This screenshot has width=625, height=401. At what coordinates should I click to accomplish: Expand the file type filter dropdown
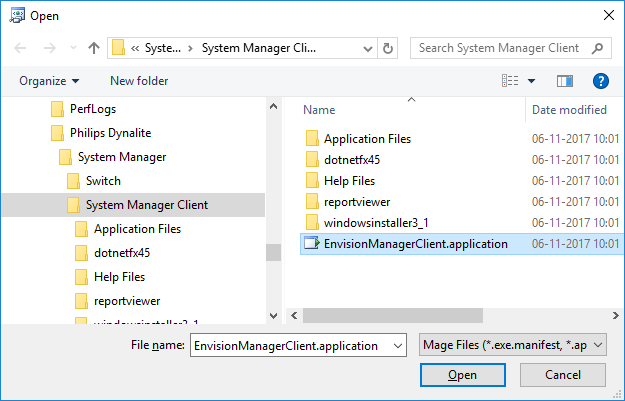click(512, 345)
